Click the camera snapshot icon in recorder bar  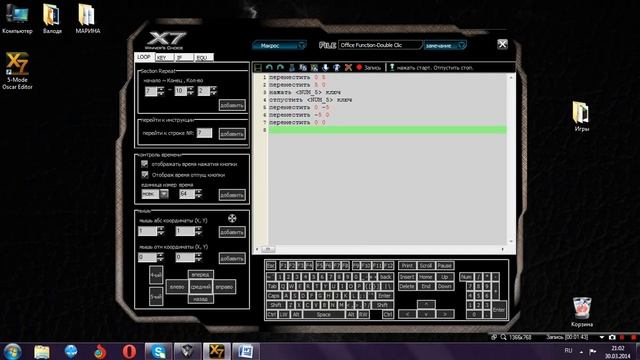pyautogui.click(x=612, y=337)
